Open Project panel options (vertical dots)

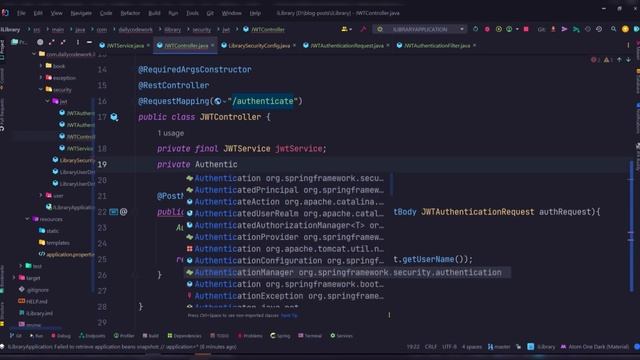click(78, 42)
